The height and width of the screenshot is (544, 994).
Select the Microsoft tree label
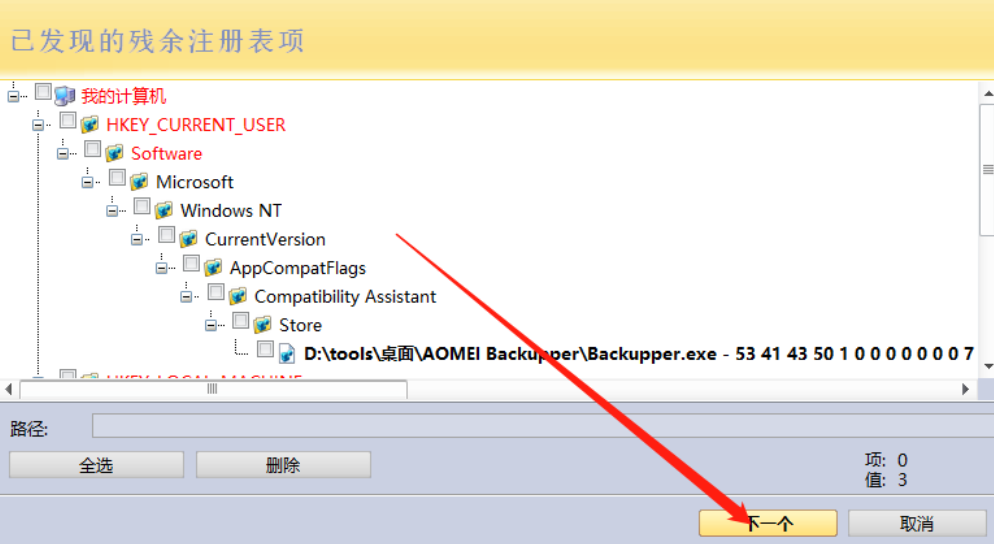(195, 182)
